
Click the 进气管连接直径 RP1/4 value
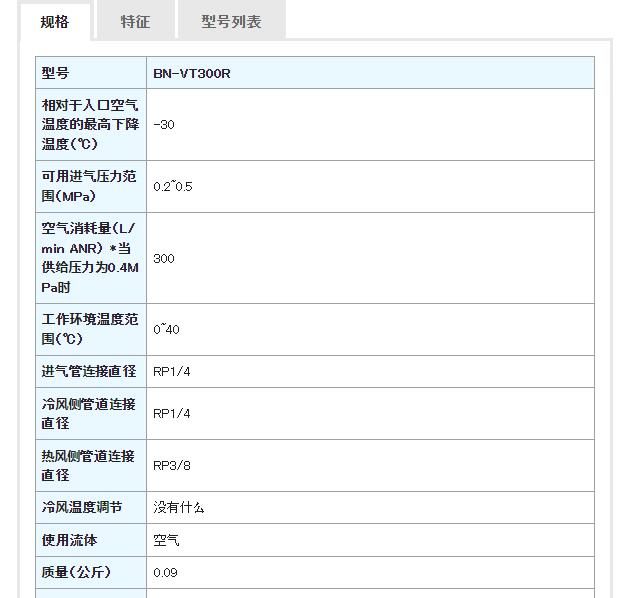pyautogui.click(x=172, y=371)
